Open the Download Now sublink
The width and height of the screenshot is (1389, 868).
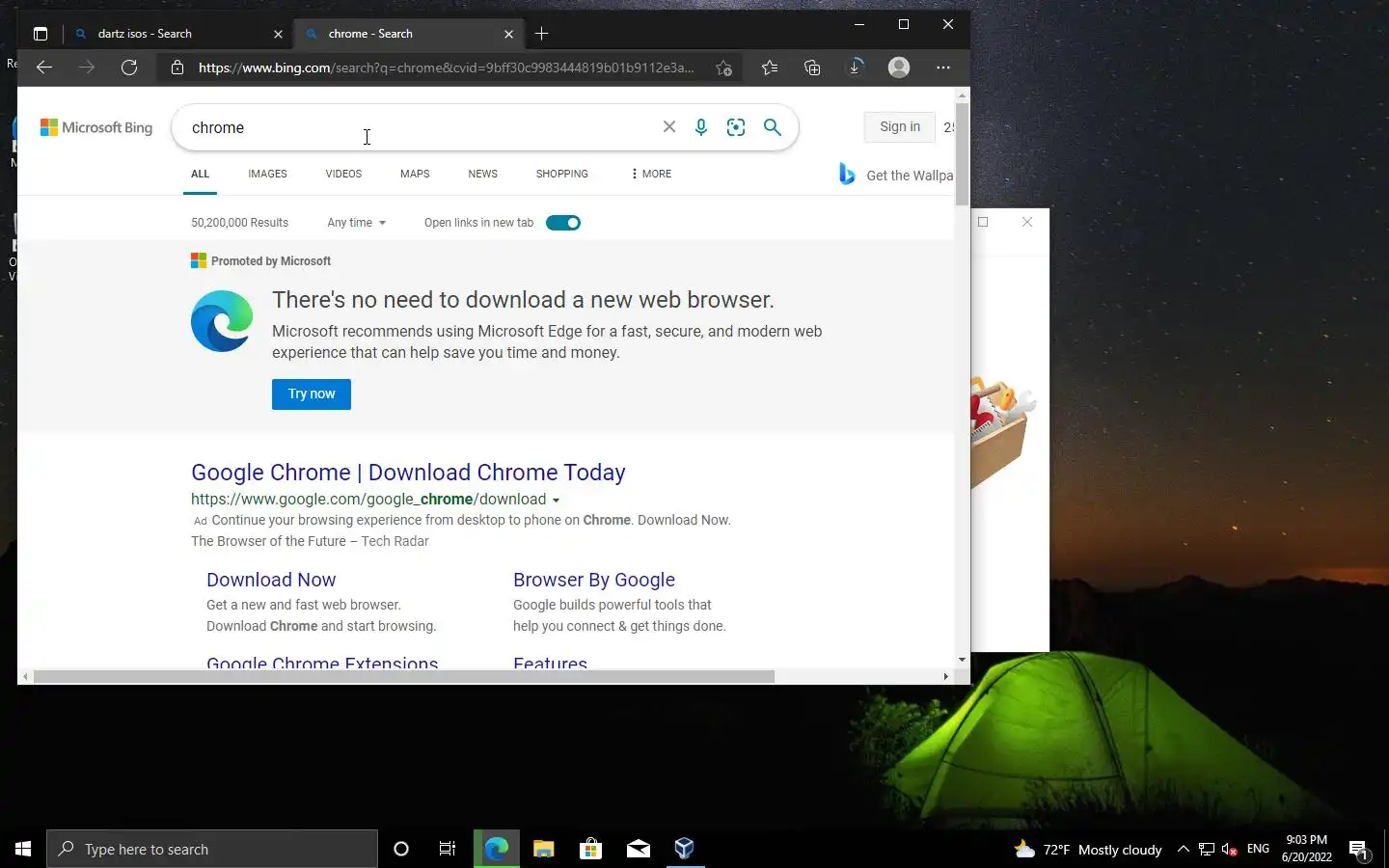click(x=271, y=580)
